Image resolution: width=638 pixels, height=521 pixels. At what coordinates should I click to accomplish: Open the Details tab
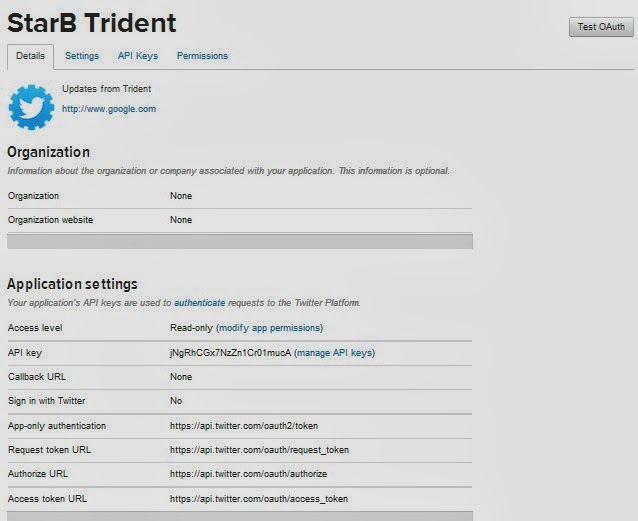point(31,56)
